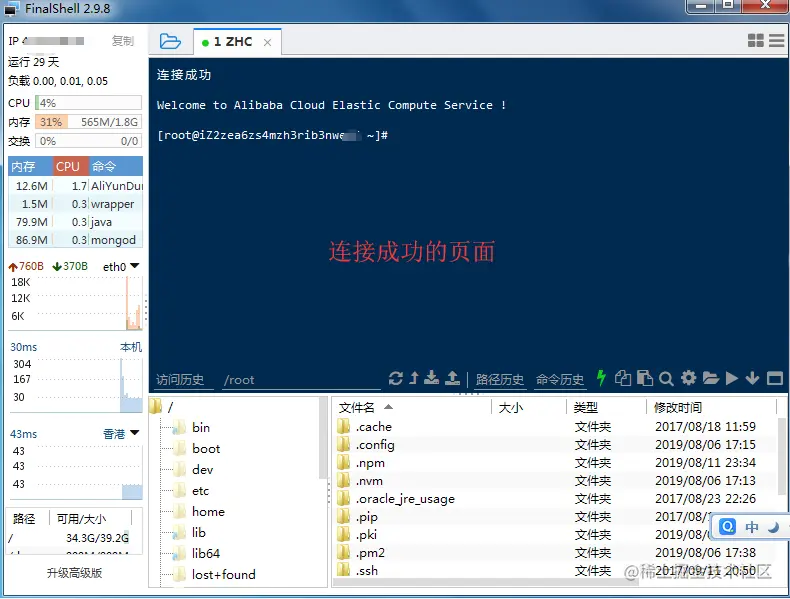Image resolution: width=790 pixels, height=599 pixels.
Task: Sort processes by 命令 column
Action: point(116,166)
